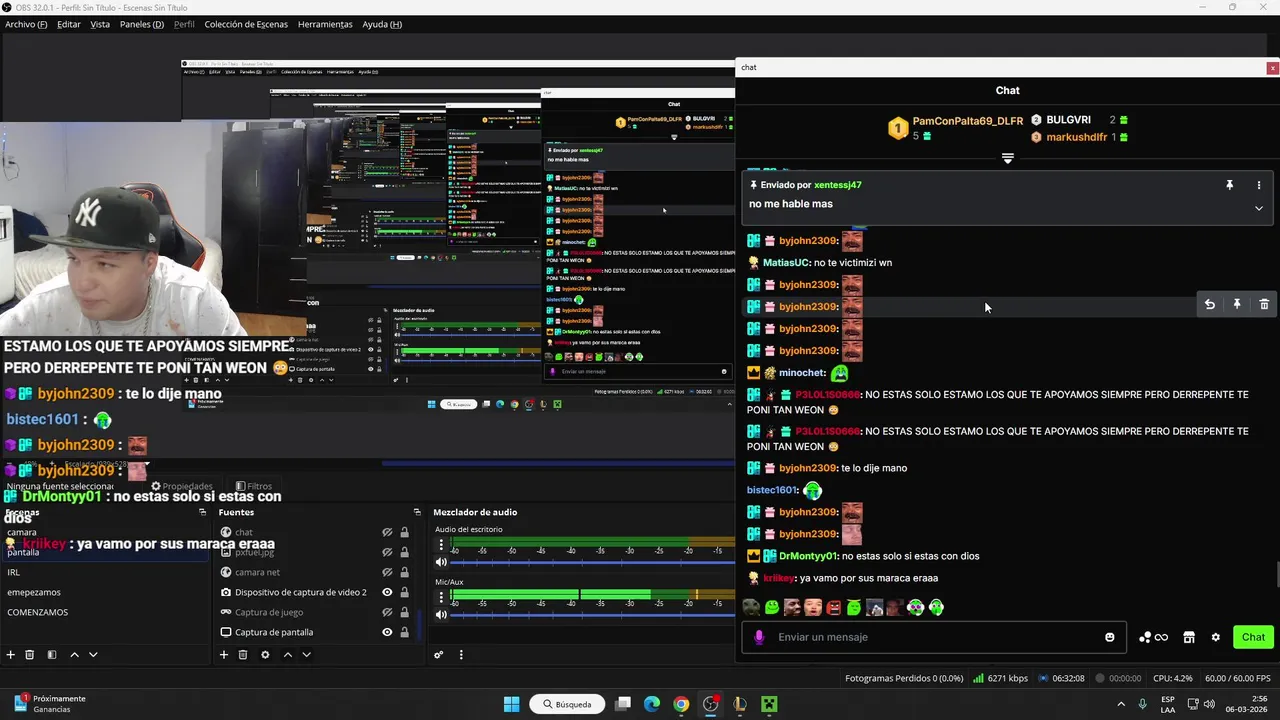Hide the Captura de pantalla source
1280x720 pixels.
coord(387,632)
